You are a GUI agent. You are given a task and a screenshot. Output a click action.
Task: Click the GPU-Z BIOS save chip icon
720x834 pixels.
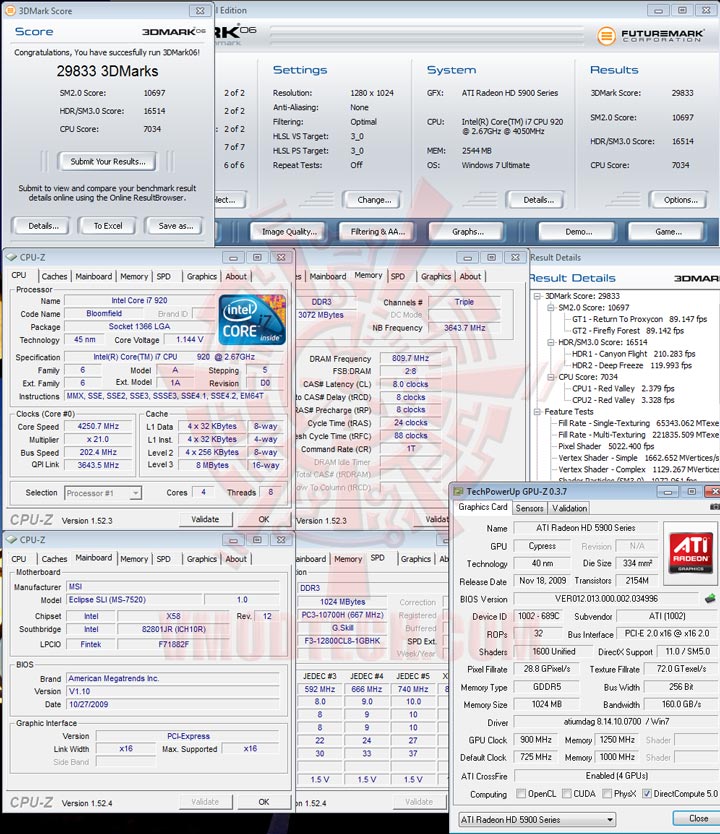pos(710,598)
